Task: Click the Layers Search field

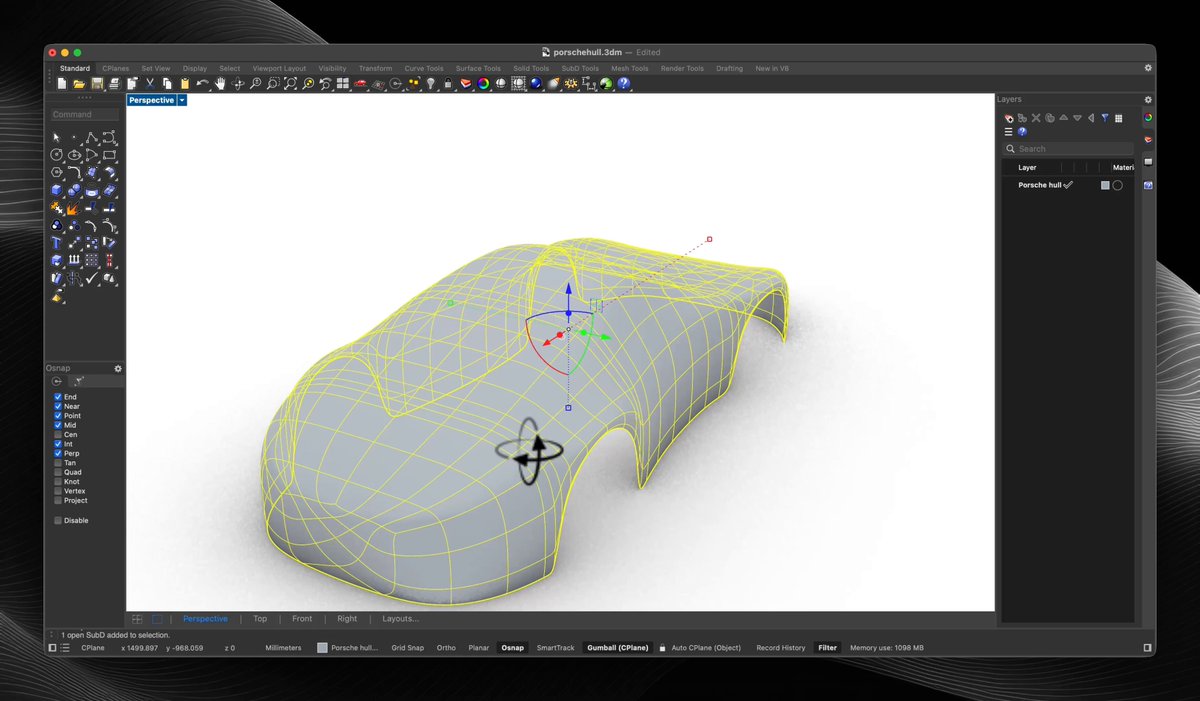Action: [x=1068, y=149]
